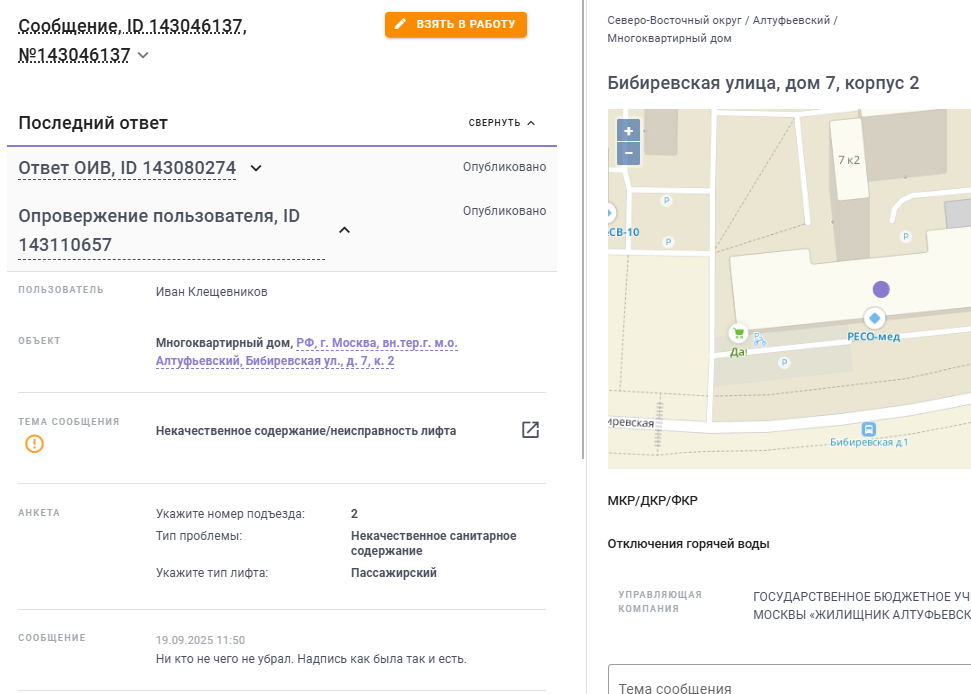The image size is (971, 694).
Task: Click the purple location marker on map
Action: tap(881, 289)
